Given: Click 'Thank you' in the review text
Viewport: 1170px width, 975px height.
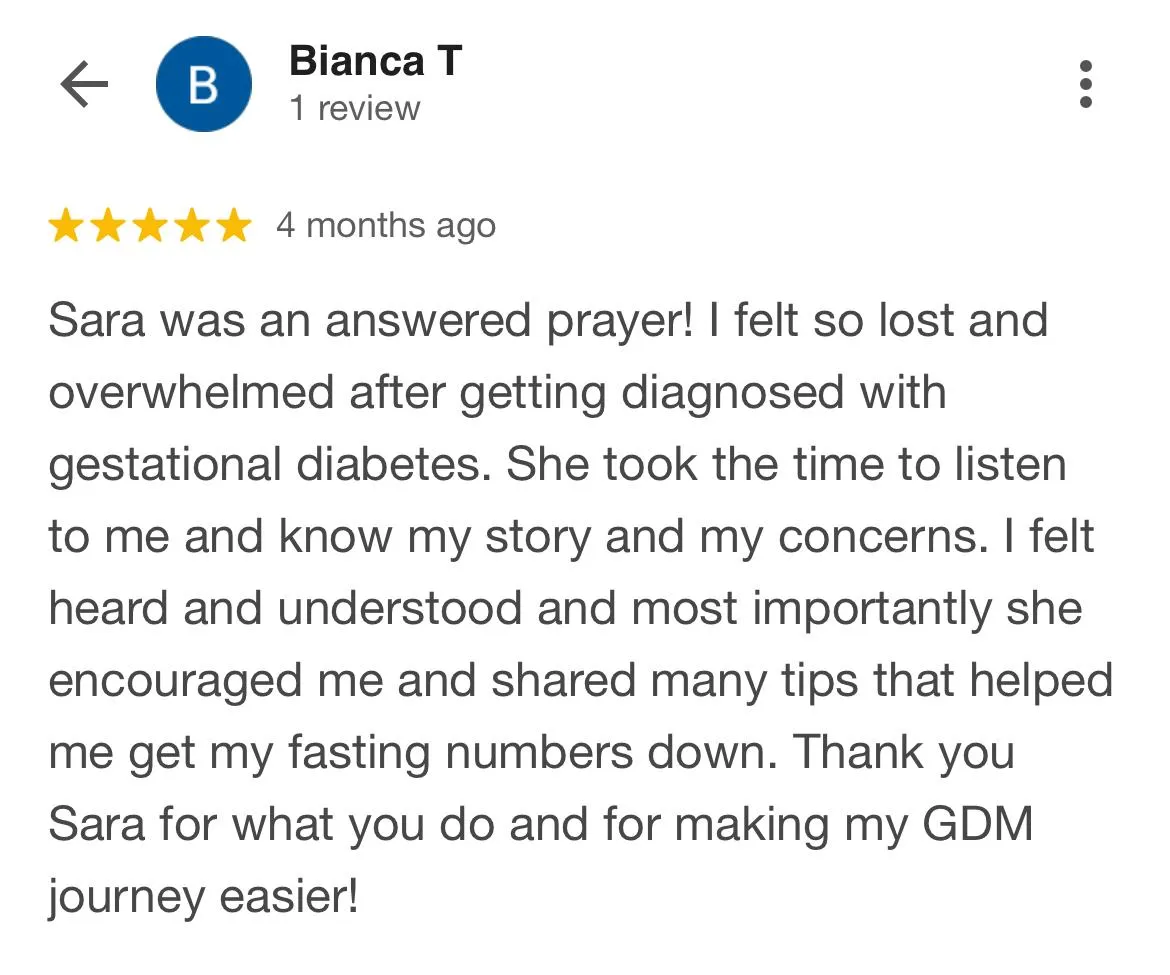Looking at the screenshot, I should 904,754.
